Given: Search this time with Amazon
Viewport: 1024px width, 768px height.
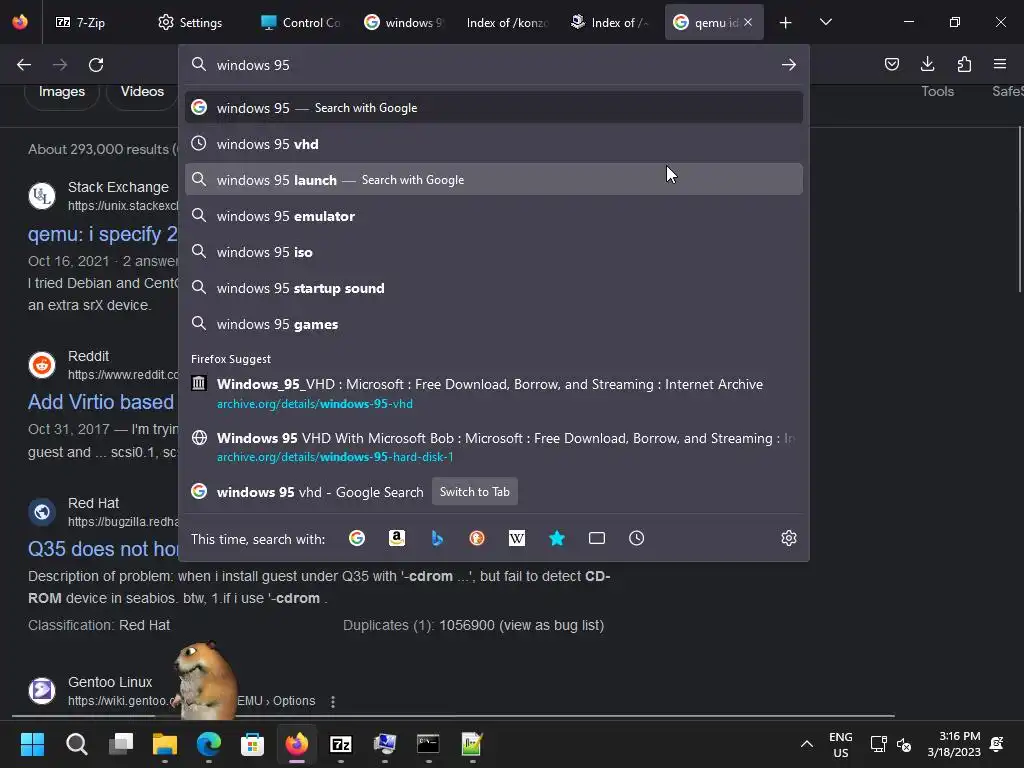Looking at the screenshot, I should tap(396, 538).
